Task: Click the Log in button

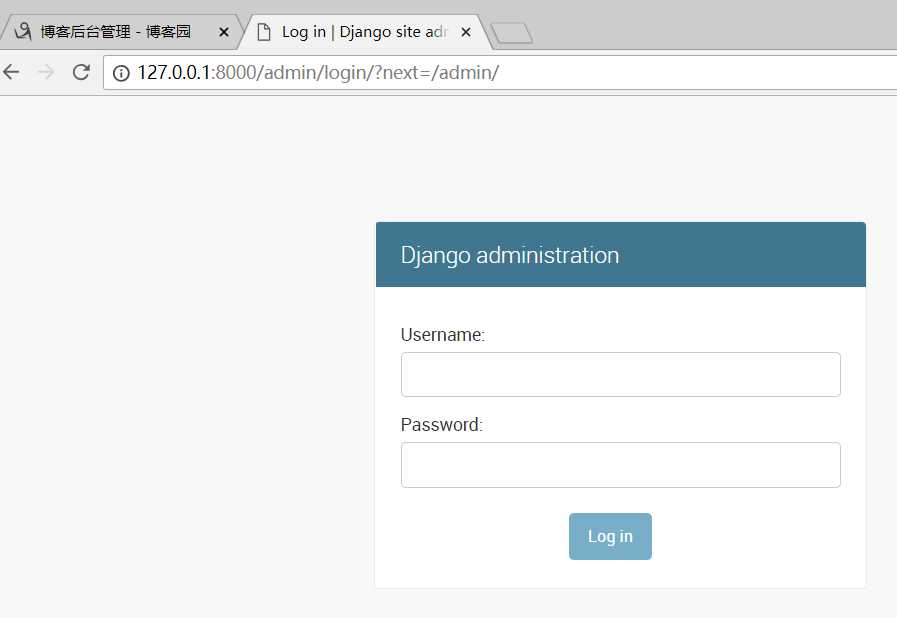Action: pos(610,536)
